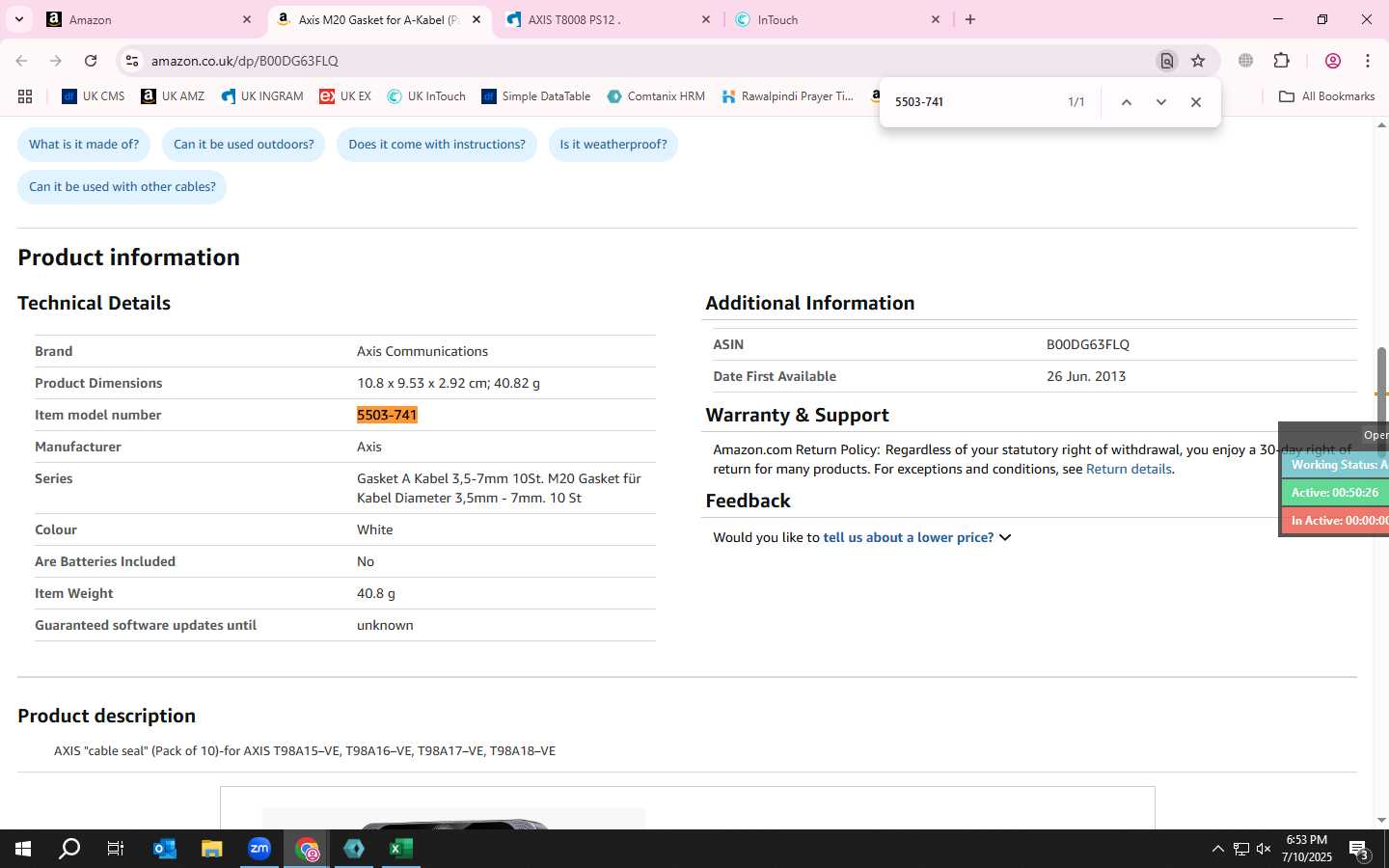Go to previous find result arrow
Image resolution: width=1389 pixels, height=868 pixels.
tap(1126, 102)
